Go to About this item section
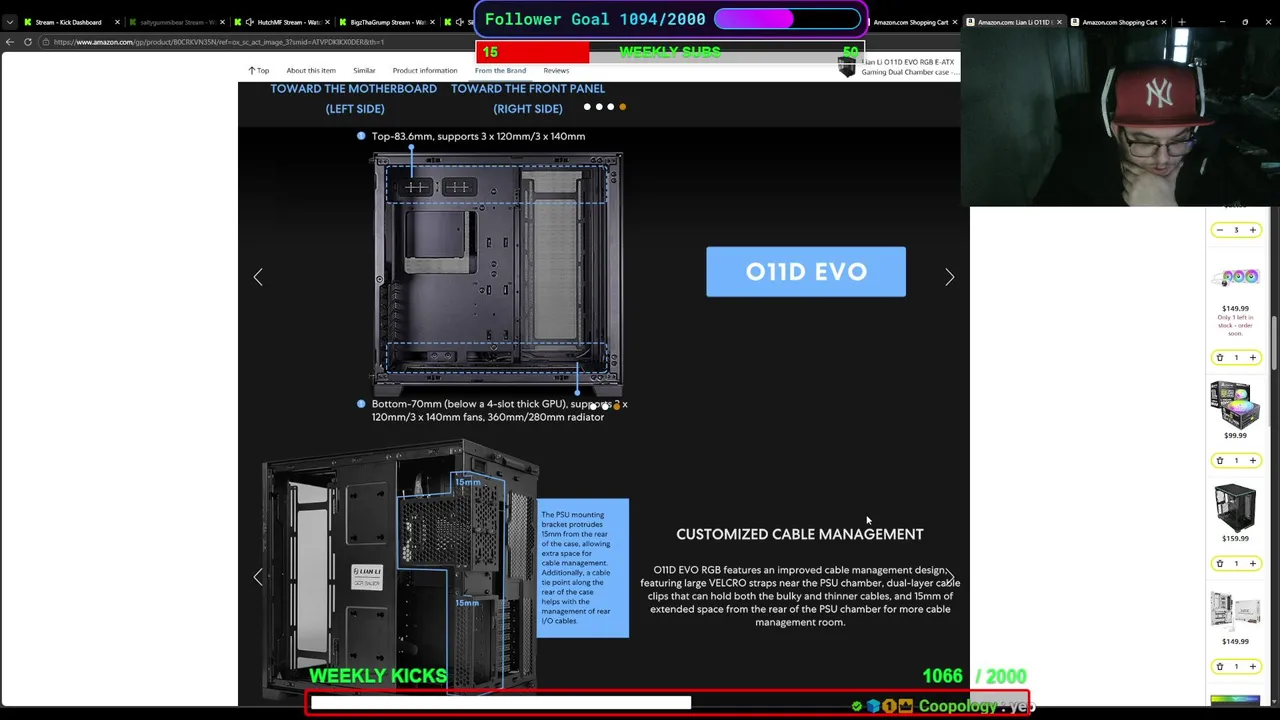The width and height of the screenshot is (1280, 720). [x=311, y=70]
